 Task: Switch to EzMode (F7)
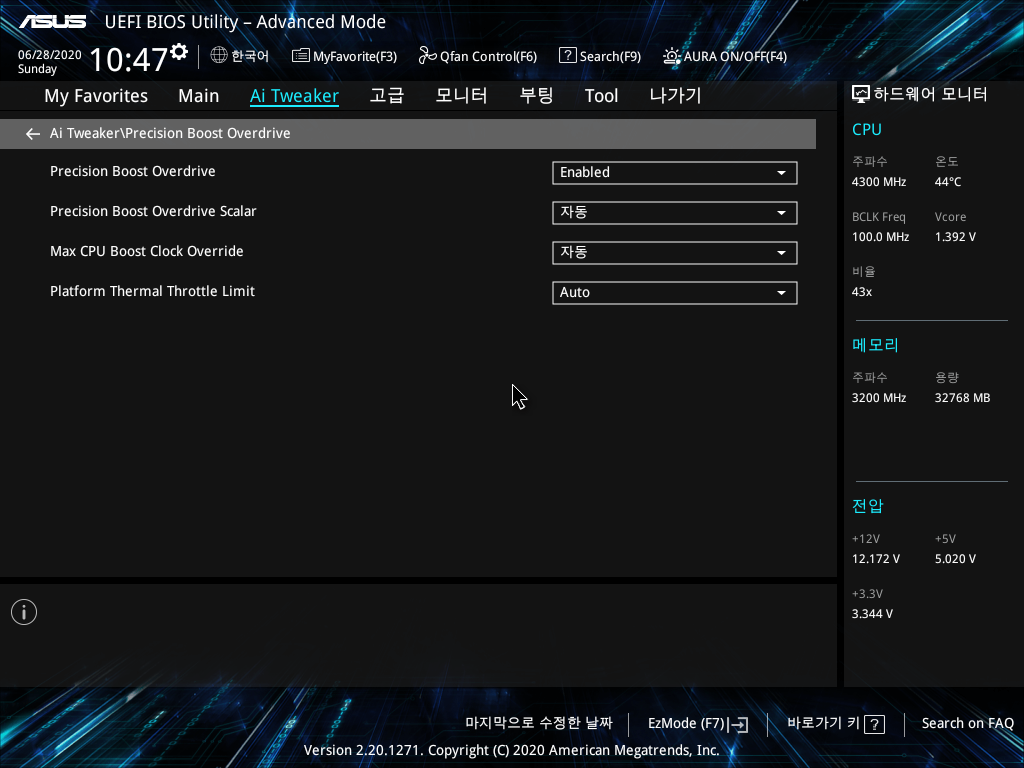click(x=698, y=724)
